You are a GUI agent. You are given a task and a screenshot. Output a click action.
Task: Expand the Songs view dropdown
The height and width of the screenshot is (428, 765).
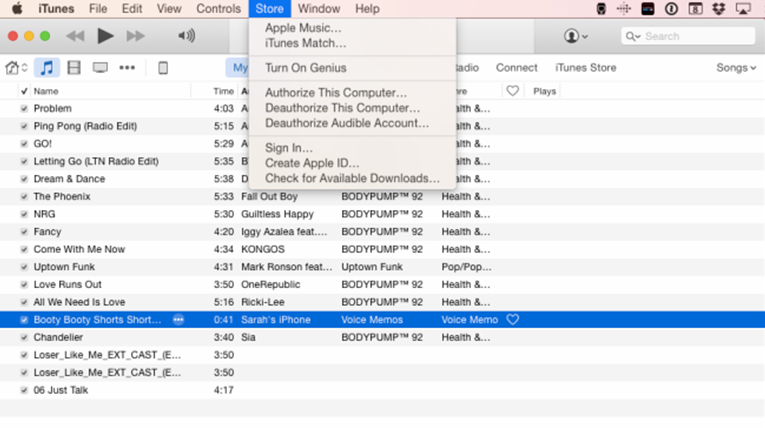click(x=736, y=68)
